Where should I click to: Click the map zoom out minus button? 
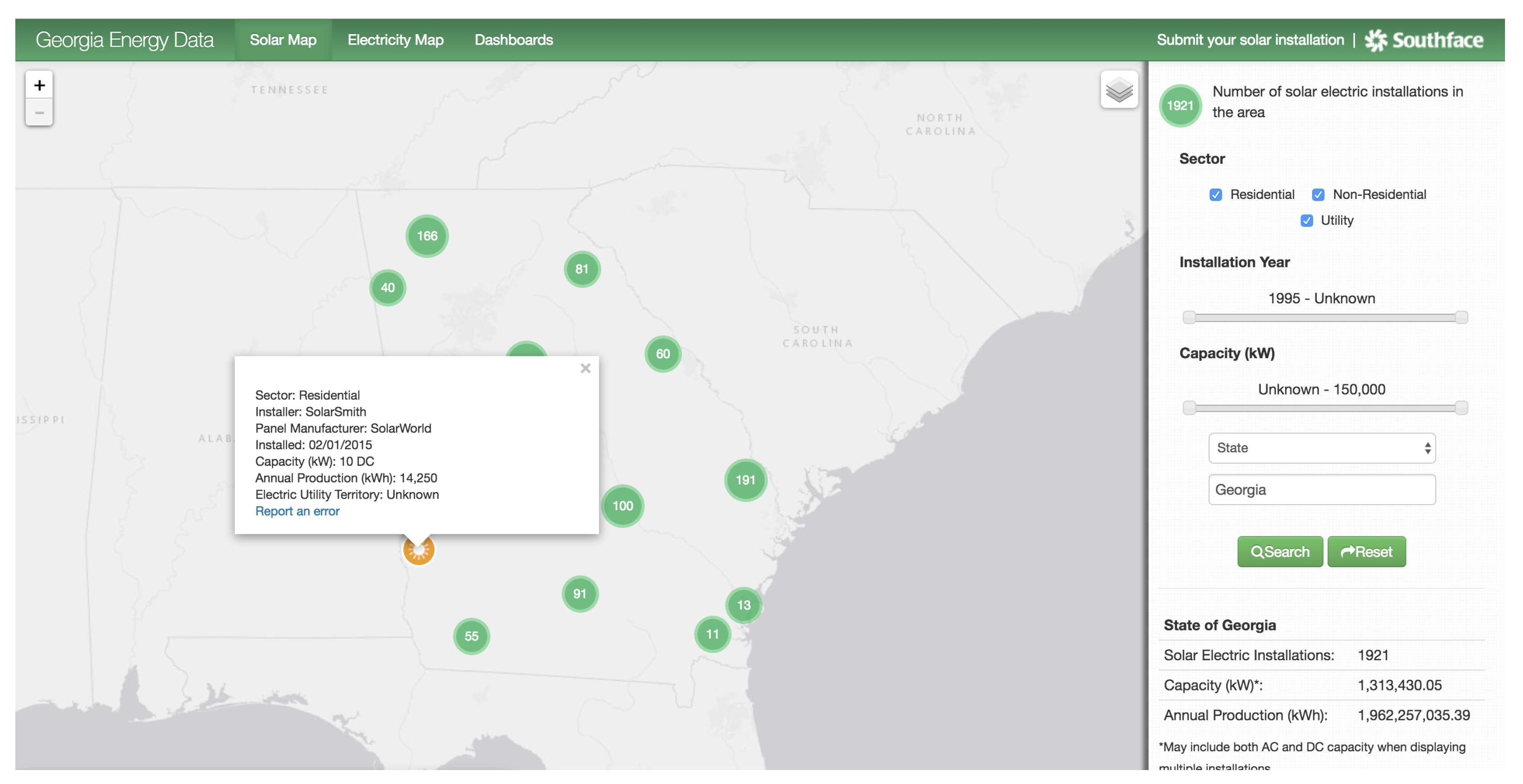pos(39,112)
